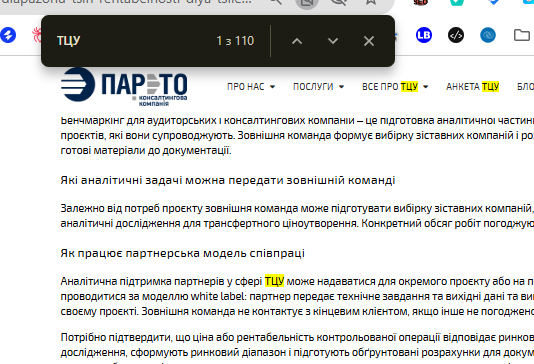Expand the ВСЕ ПРО ТЦУ menu
534x364 pixels.
(x=395, y=87)
